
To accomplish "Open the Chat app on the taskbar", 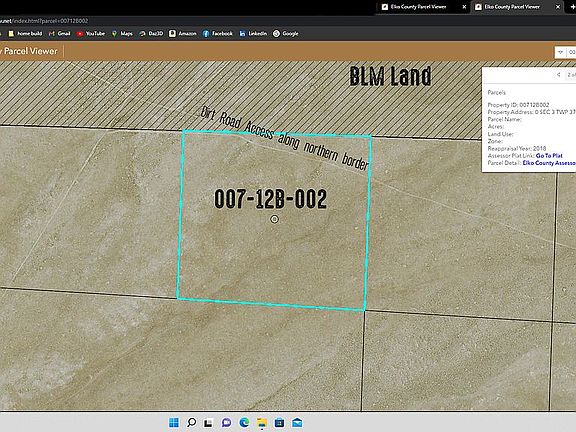I will (x=227, y=422).
